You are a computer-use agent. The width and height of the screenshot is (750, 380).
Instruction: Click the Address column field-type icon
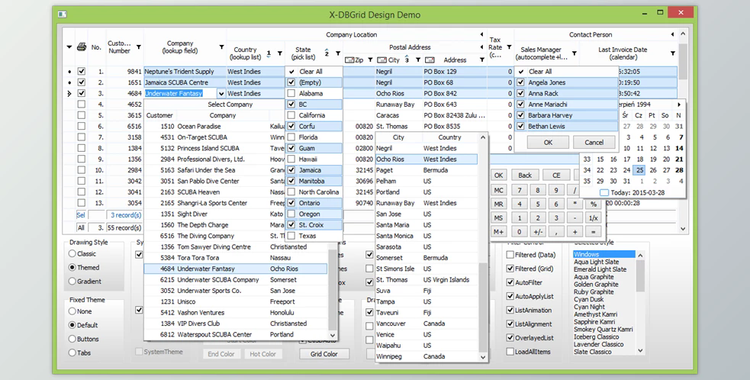point(430,60)
